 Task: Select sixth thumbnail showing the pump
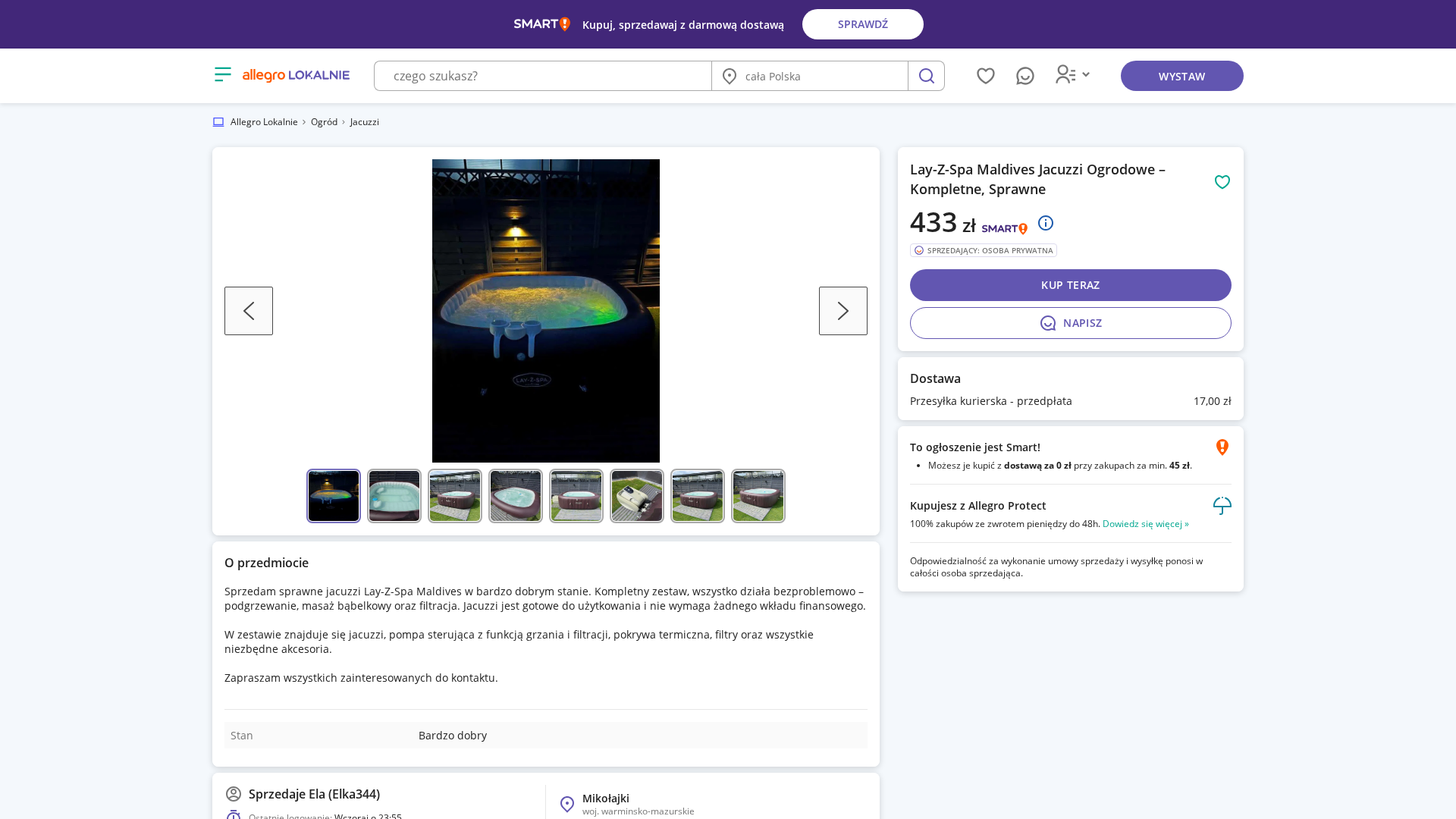click(x=637, y=496)
